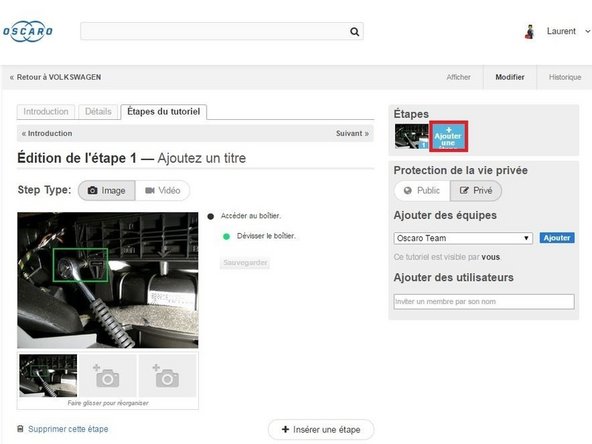Click the second add-photo camera placeholder

pos(167,376)
